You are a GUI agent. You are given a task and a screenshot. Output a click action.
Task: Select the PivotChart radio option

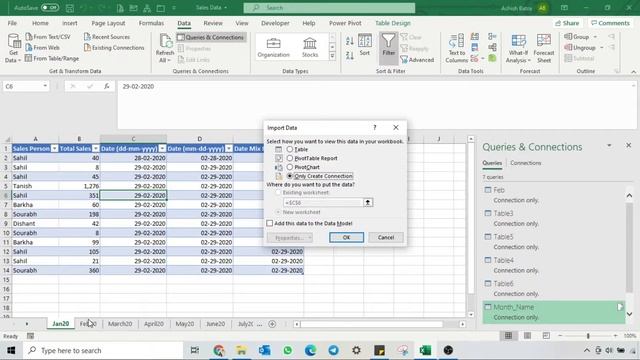(290, 167)
